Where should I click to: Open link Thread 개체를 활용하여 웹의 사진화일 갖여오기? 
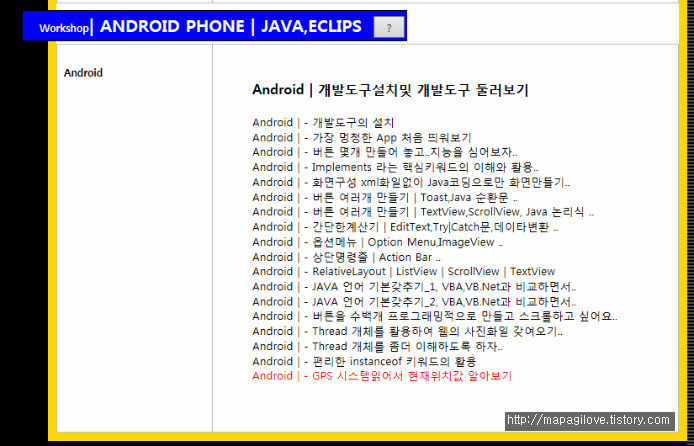pos(408,331)
